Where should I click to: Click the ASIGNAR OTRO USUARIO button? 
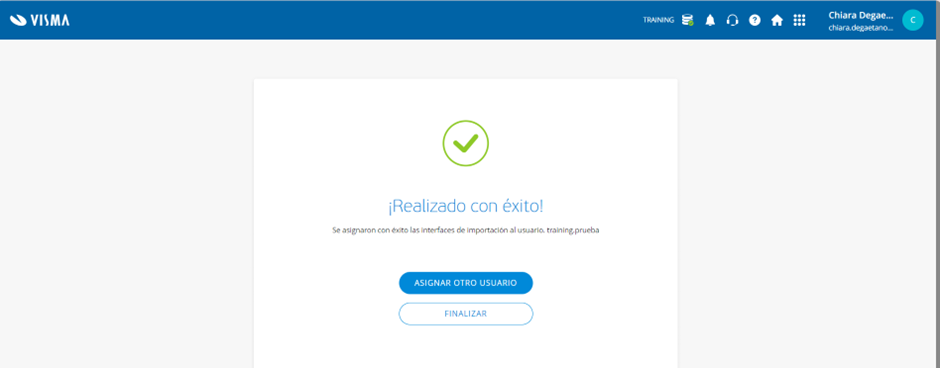466,283
